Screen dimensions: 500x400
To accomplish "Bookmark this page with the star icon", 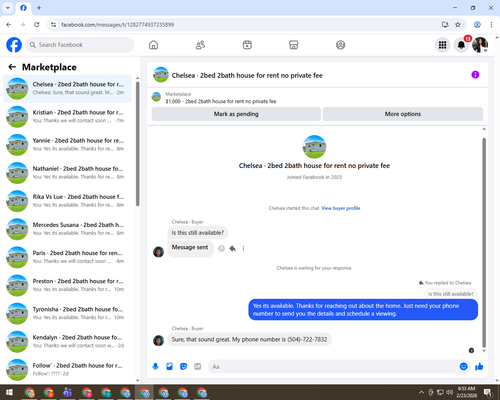I will click(458, 25).
